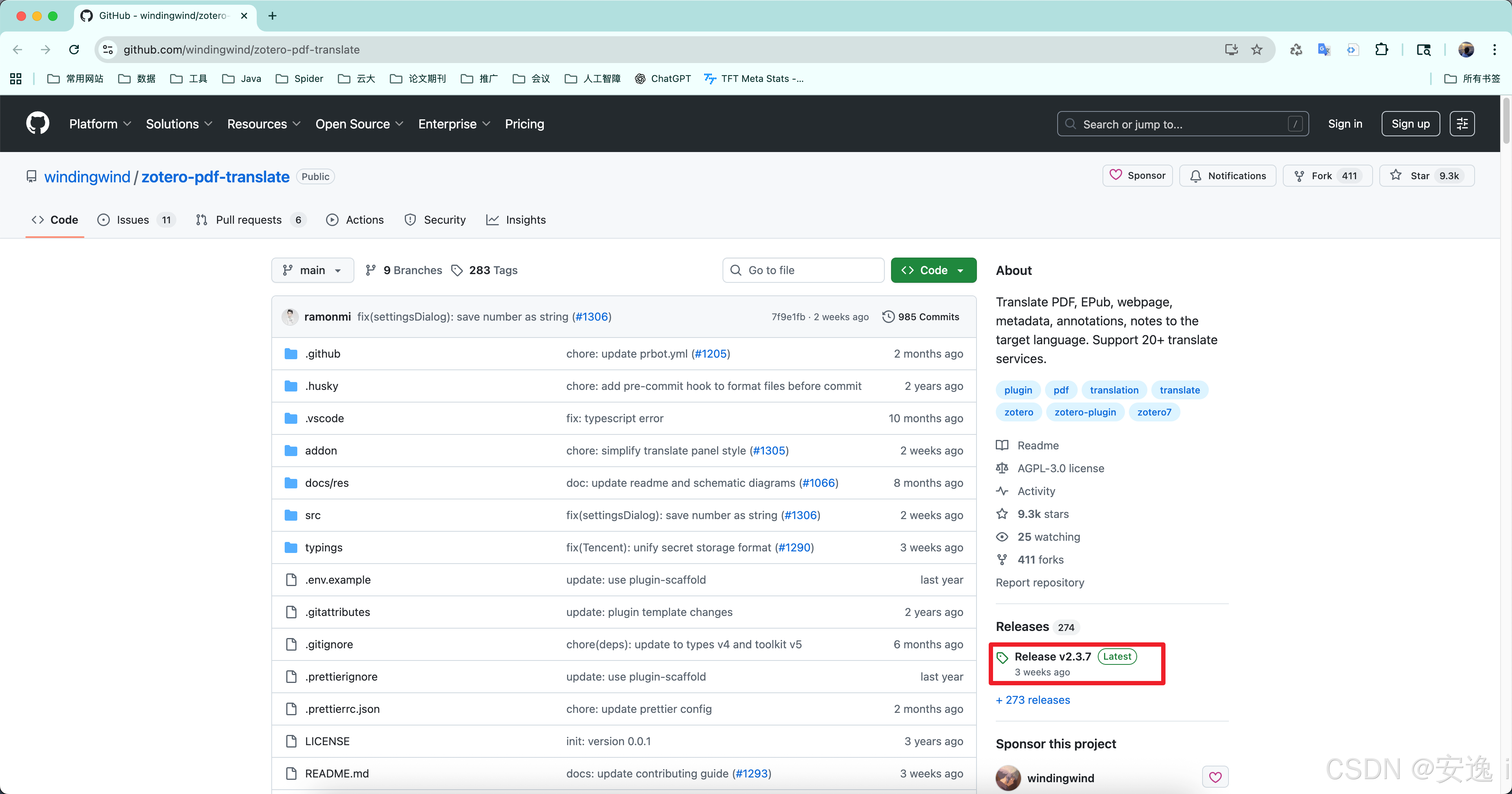
Task: Open the Release v2.3.7 tag
Action: point(1052,657)
